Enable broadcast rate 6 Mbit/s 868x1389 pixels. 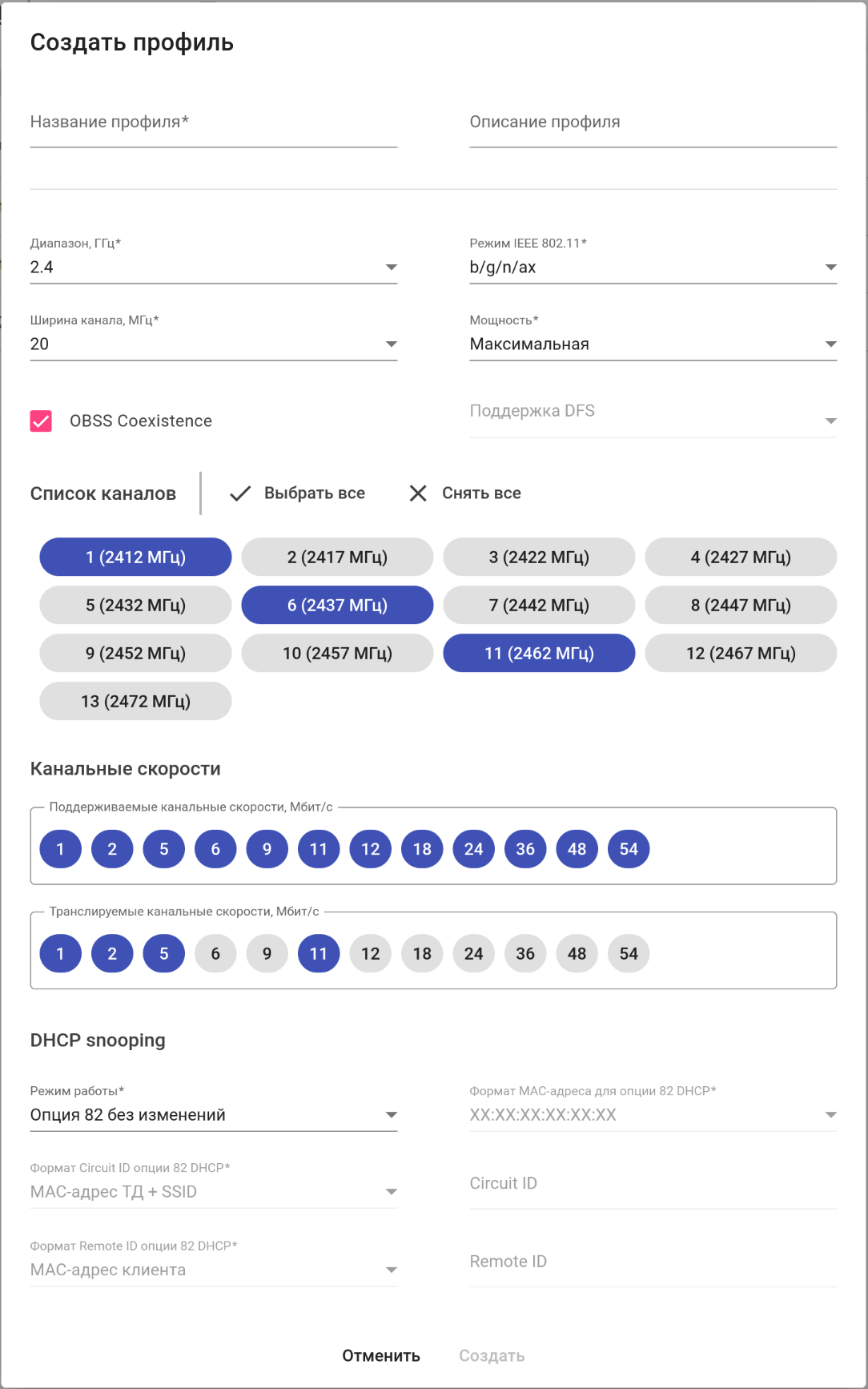[215, 954]
